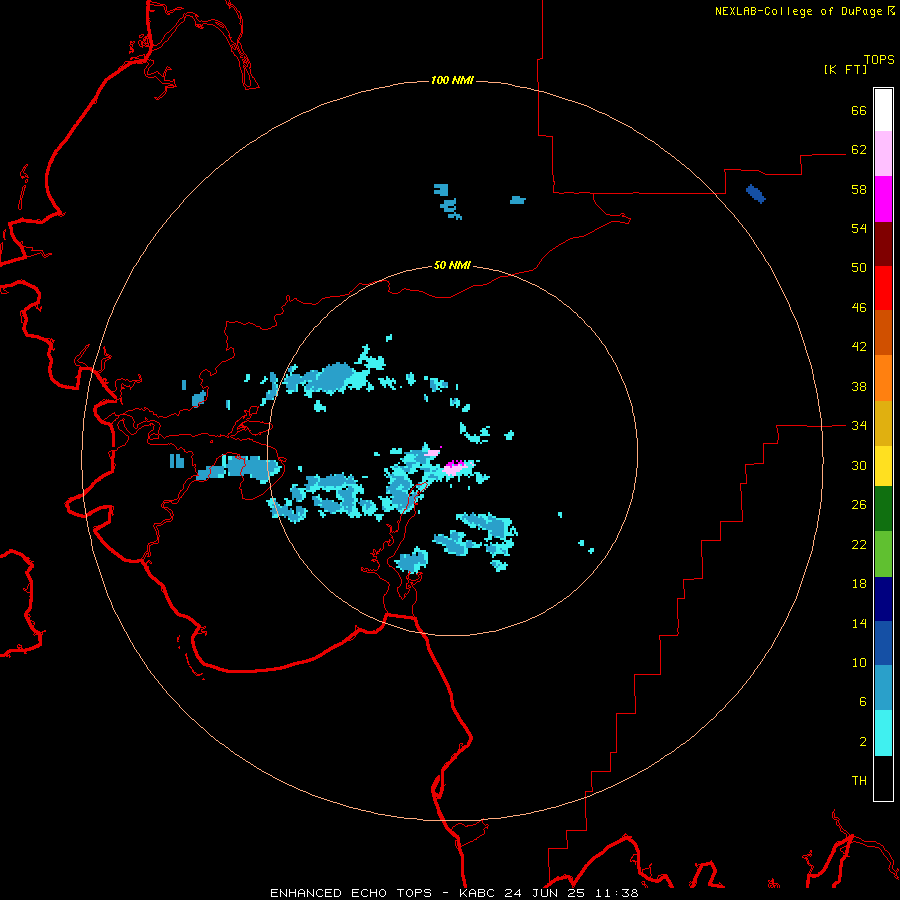
Task: Click the "18" legend value
Action: (859, 584)
